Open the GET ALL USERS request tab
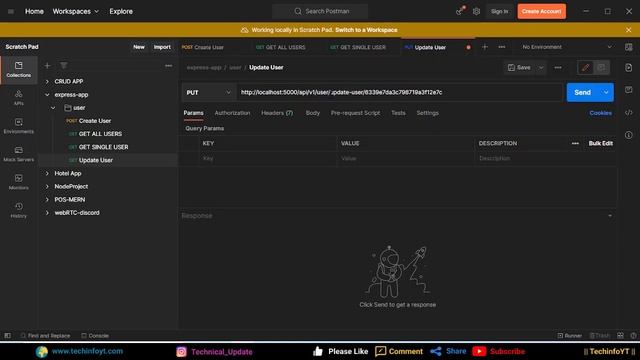Viewport: 640px width, 360px height. (x=281, y=47)
